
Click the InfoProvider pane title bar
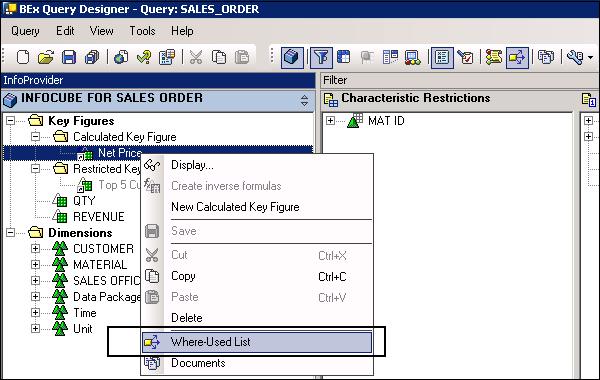158,80
